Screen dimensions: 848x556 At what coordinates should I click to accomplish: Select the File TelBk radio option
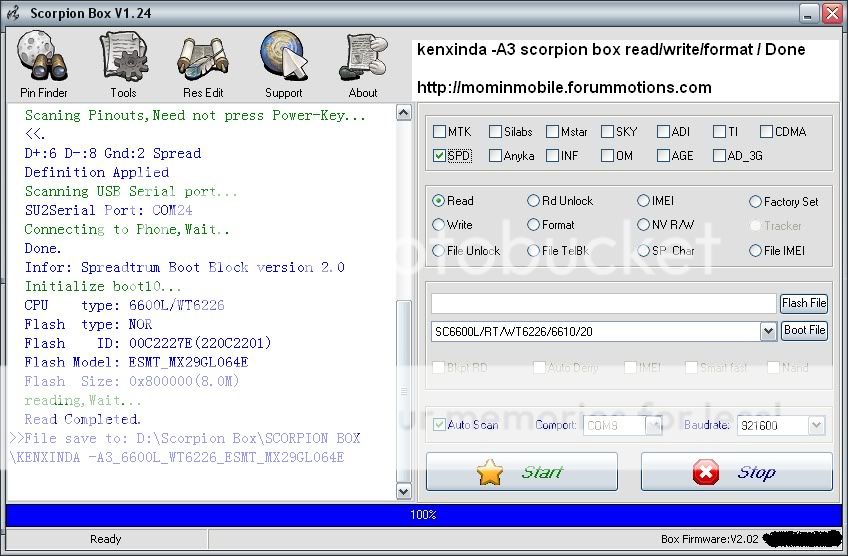tap(533, 250)
